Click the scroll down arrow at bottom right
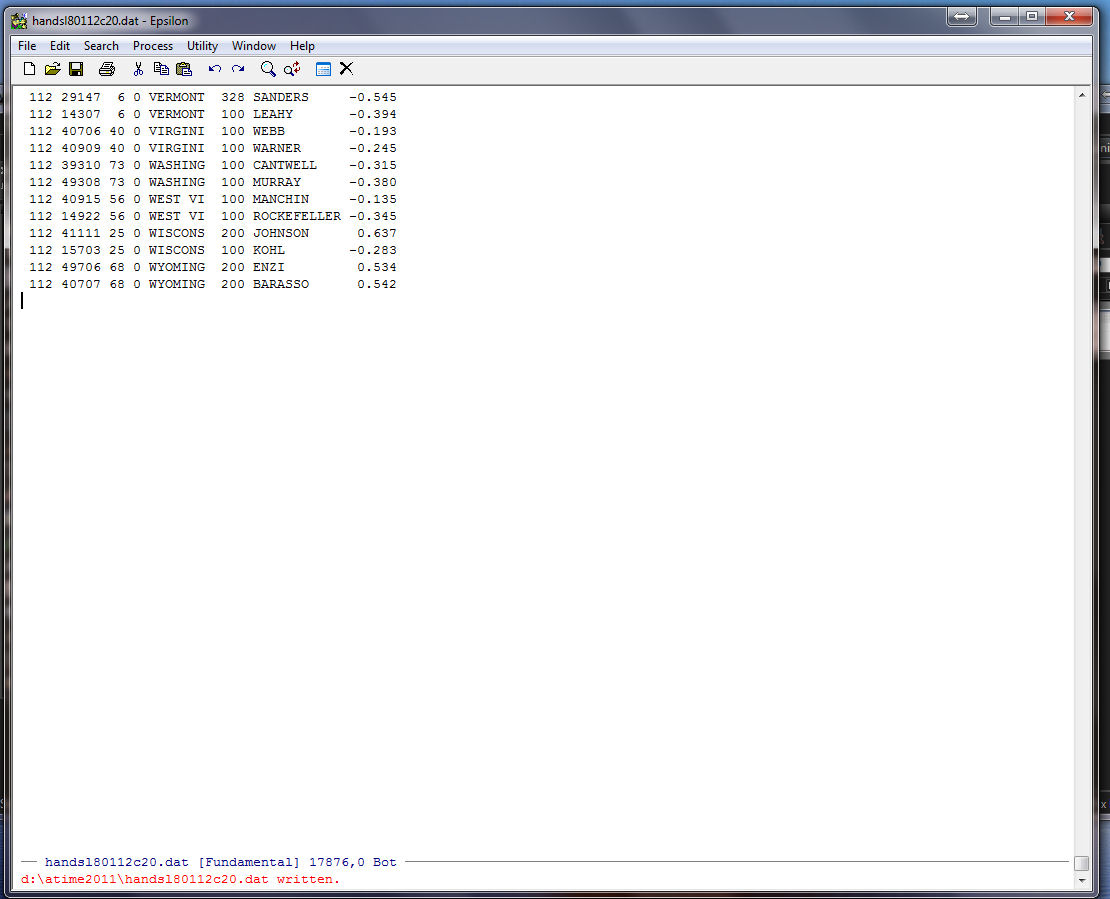Image resolution: width=1110 pixels, height=899 pixels. (1081, 881)
